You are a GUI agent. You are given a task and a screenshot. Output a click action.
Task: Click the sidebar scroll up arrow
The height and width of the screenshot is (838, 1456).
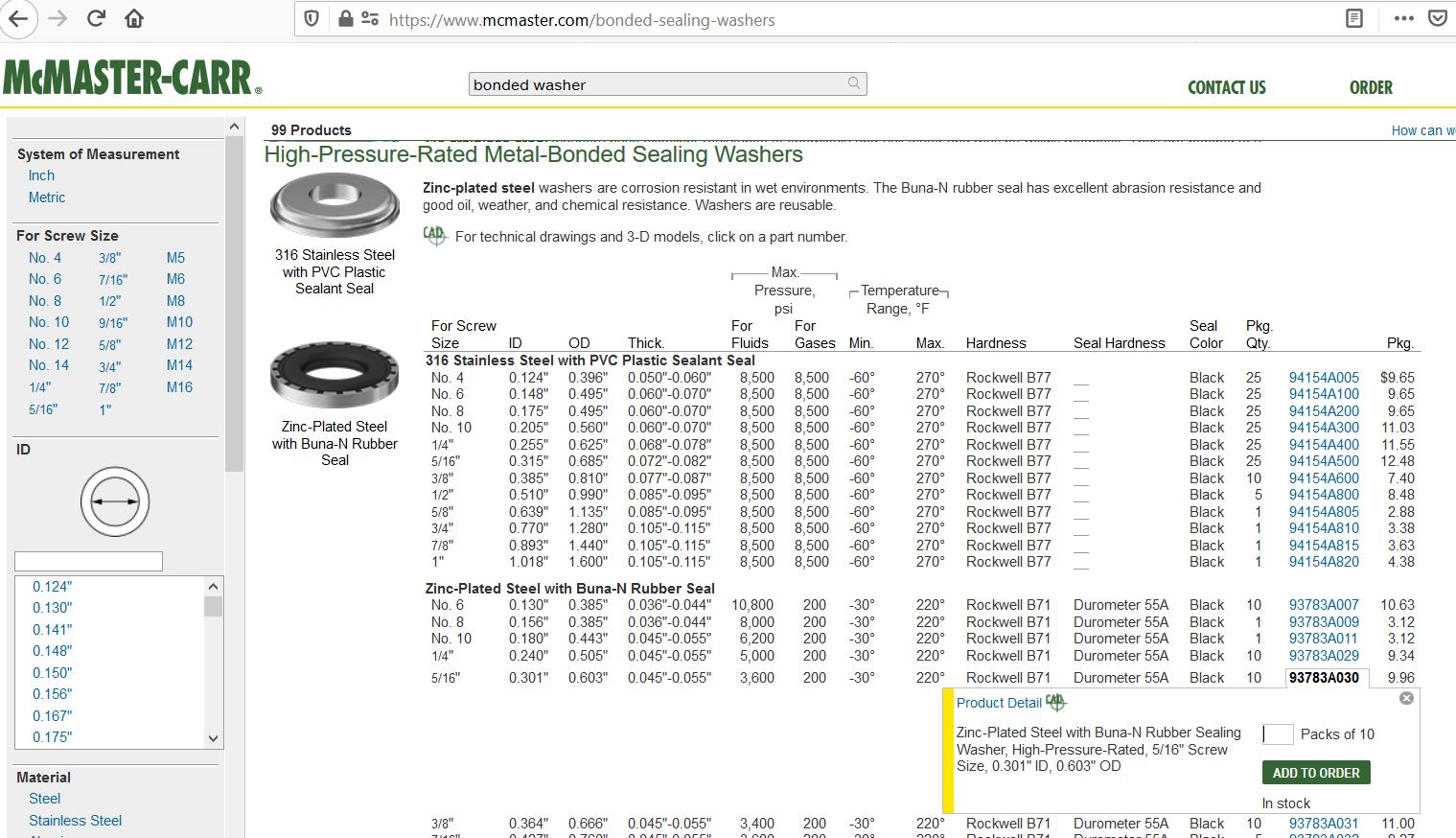tap(234, 127)
